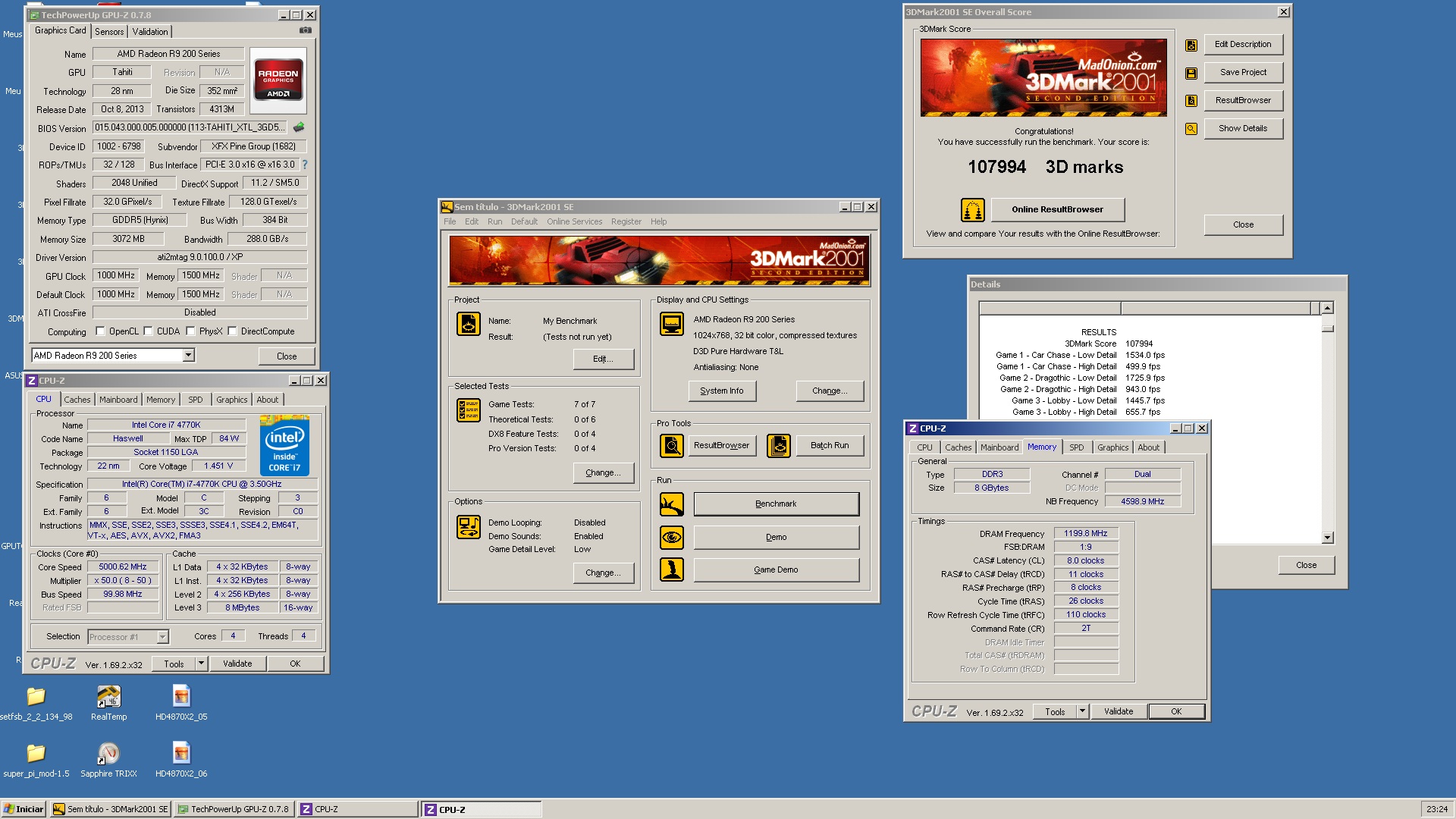Switch to TechPowerUp GPU-Z taskbar item

click(x=234, y=809)
